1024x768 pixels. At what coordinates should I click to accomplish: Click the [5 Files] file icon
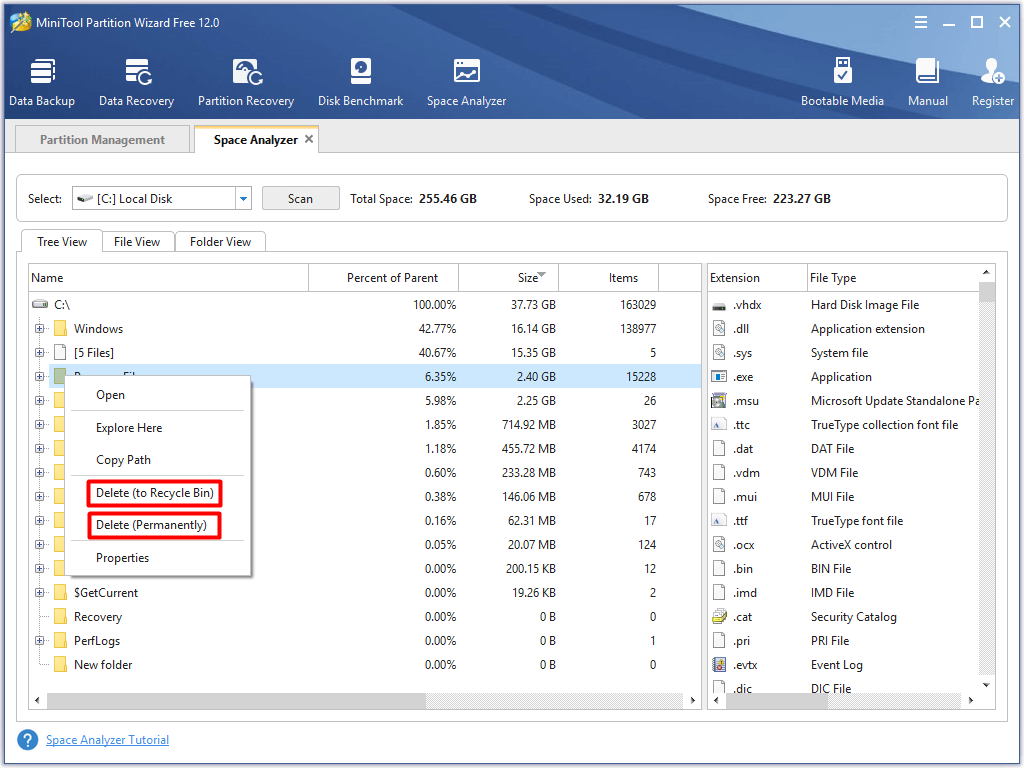(60, 353)
